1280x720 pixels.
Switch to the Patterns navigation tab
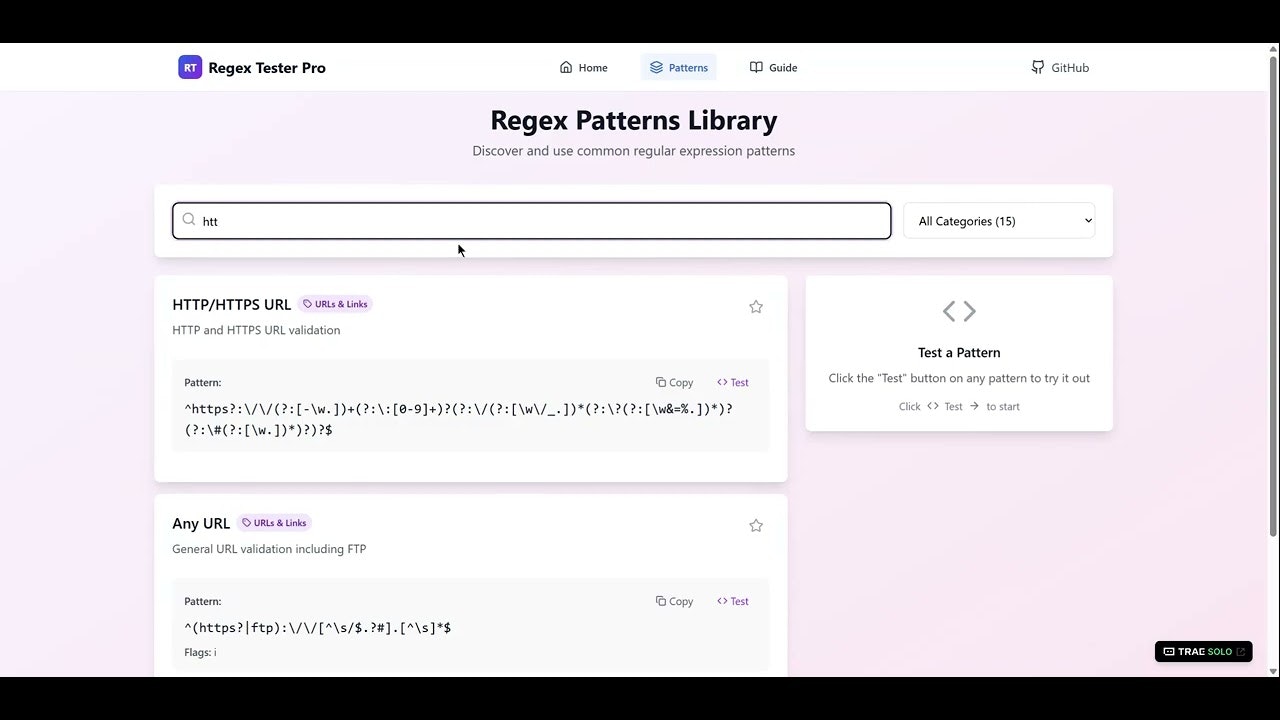tap(679, 67)
